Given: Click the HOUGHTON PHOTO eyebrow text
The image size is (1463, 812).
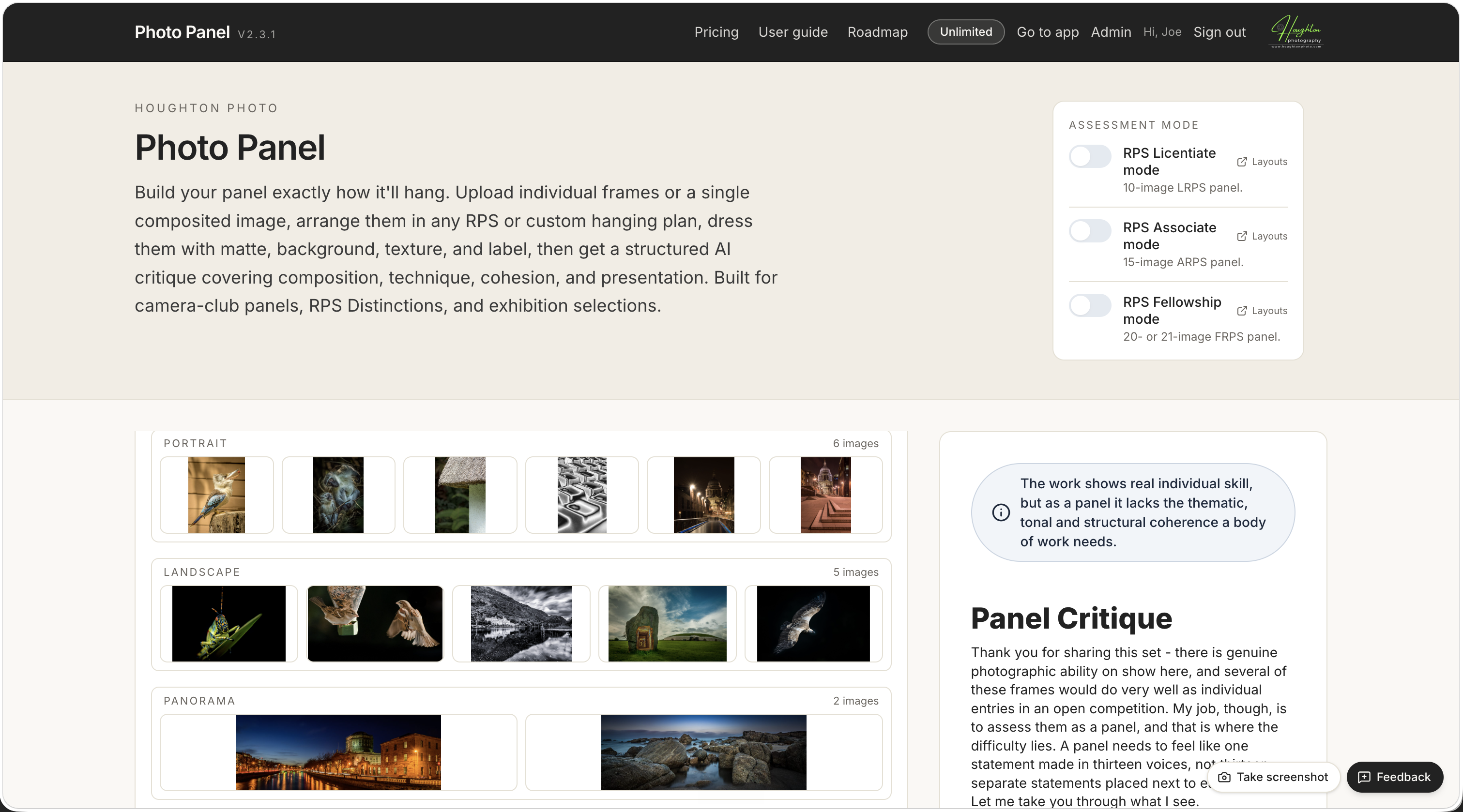Looking at the screenshot, I should click(206, 108).
